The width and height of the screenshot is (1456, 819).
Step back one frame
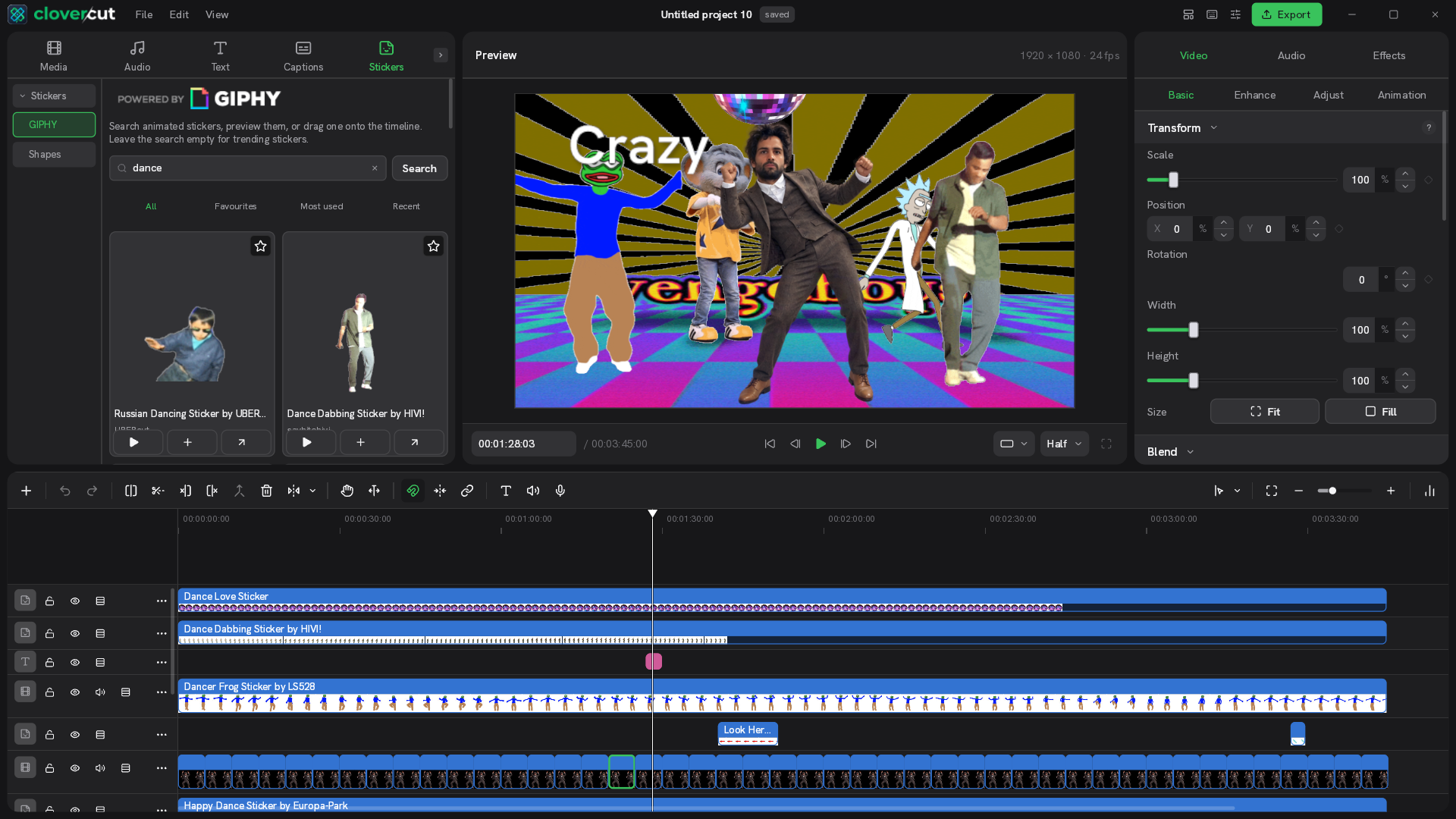pyautogui.click(x=795, y=444)
